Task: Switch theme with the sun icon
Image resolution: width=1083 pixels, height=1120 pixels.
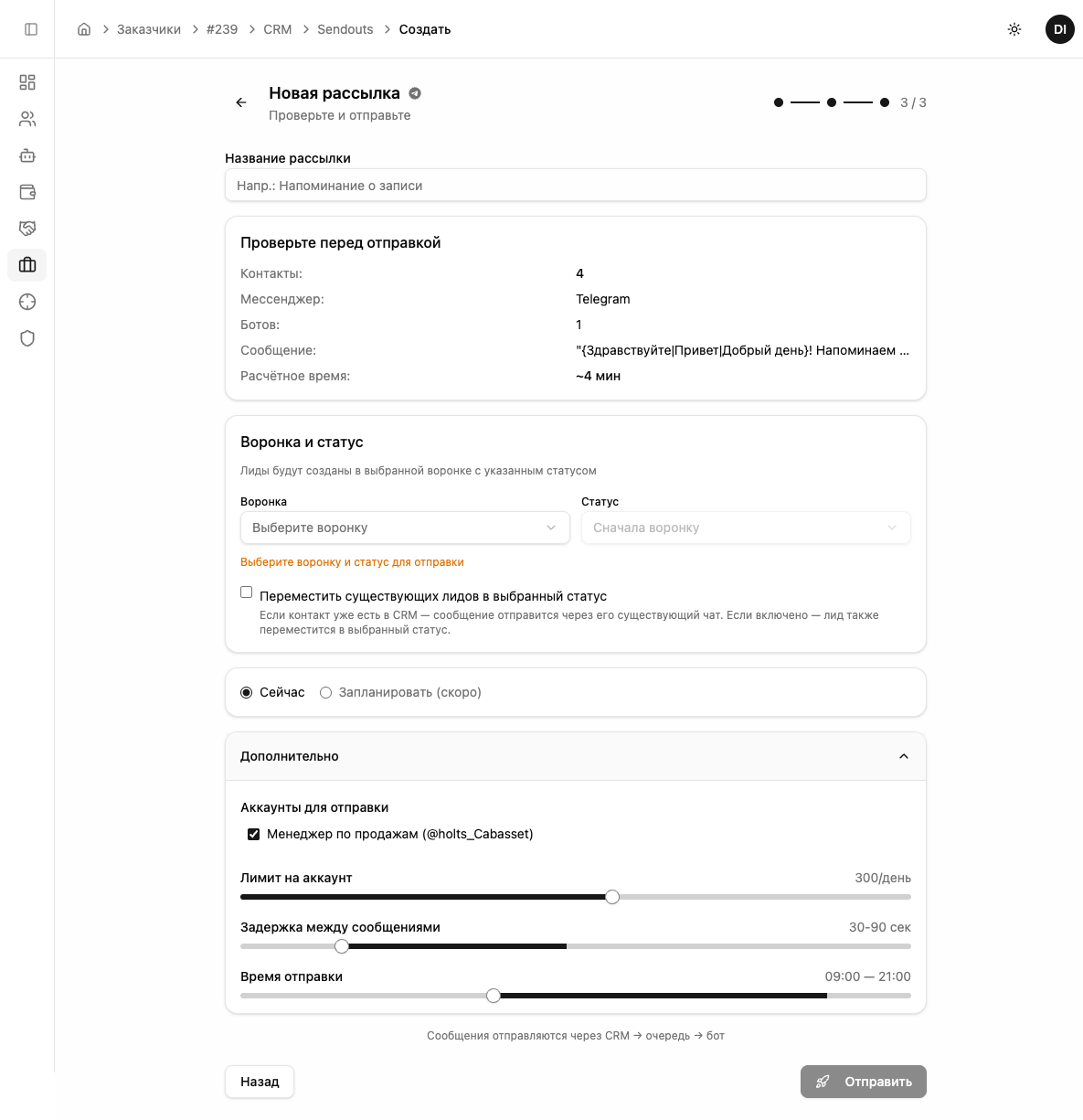Action: coord(1014,29)
